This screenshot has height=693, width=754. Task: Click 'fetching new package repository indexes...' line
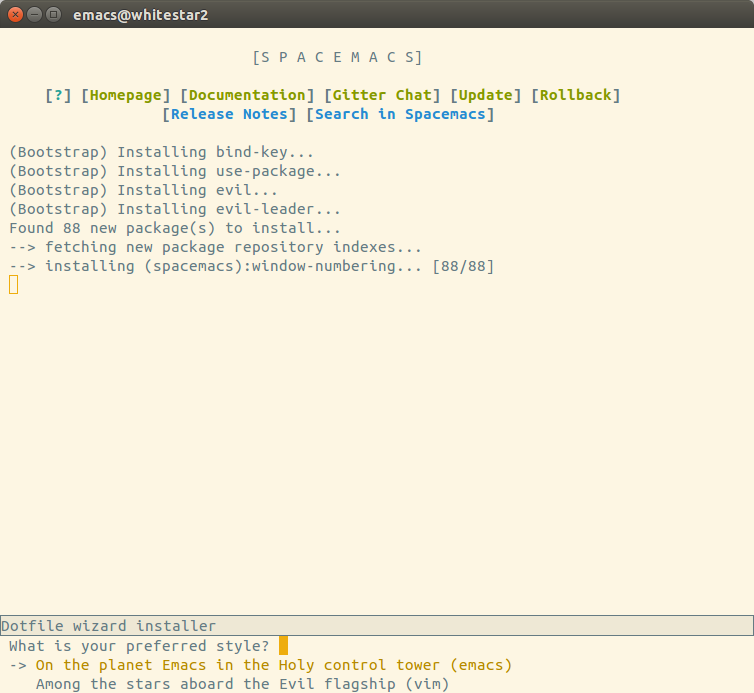(x=215, y=247)
